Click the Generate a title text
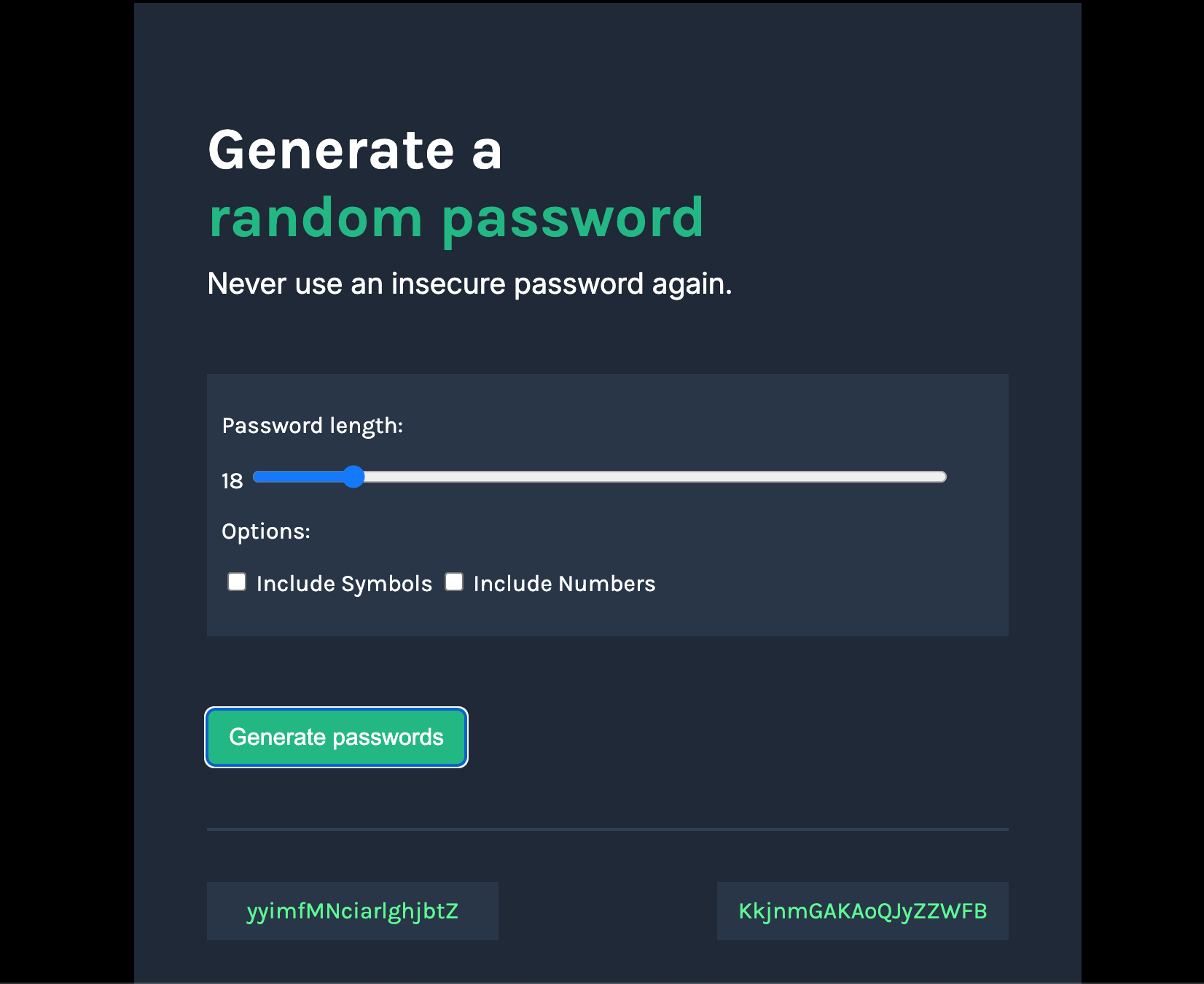1204x984 pixels. tap(355, 151)
